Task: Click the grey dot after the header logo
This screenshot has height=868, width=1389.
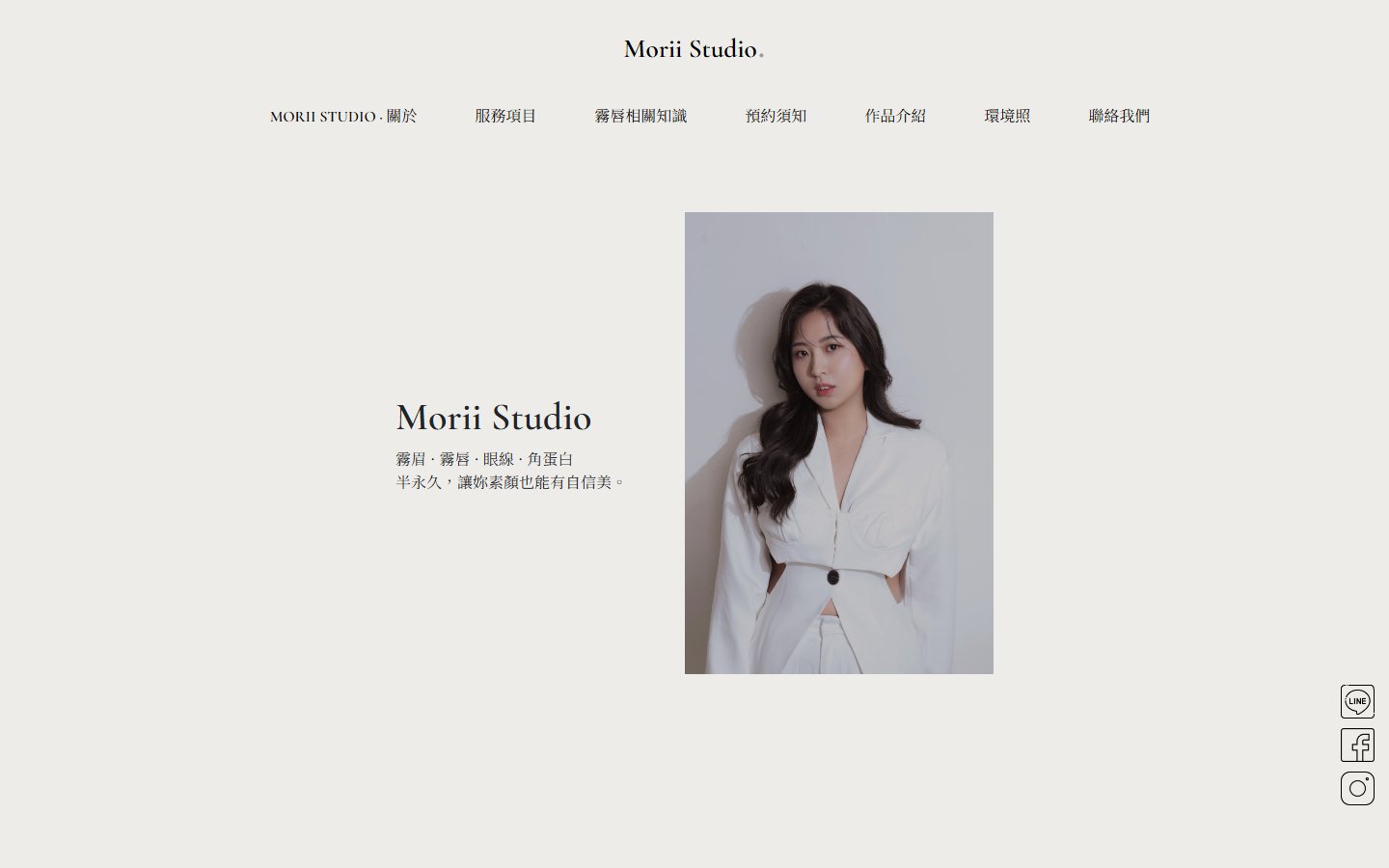Action: 761,56
